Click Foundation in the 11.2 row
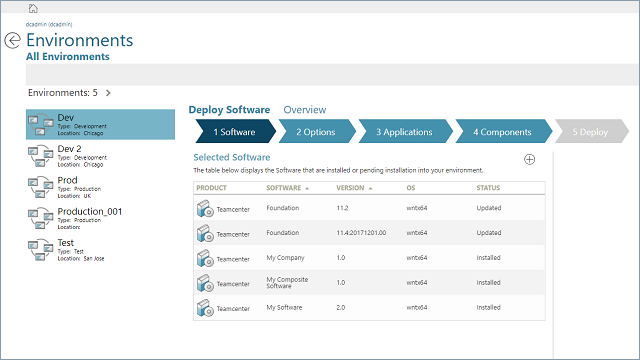This screenshot has height=360, width=640. [283, 208]
